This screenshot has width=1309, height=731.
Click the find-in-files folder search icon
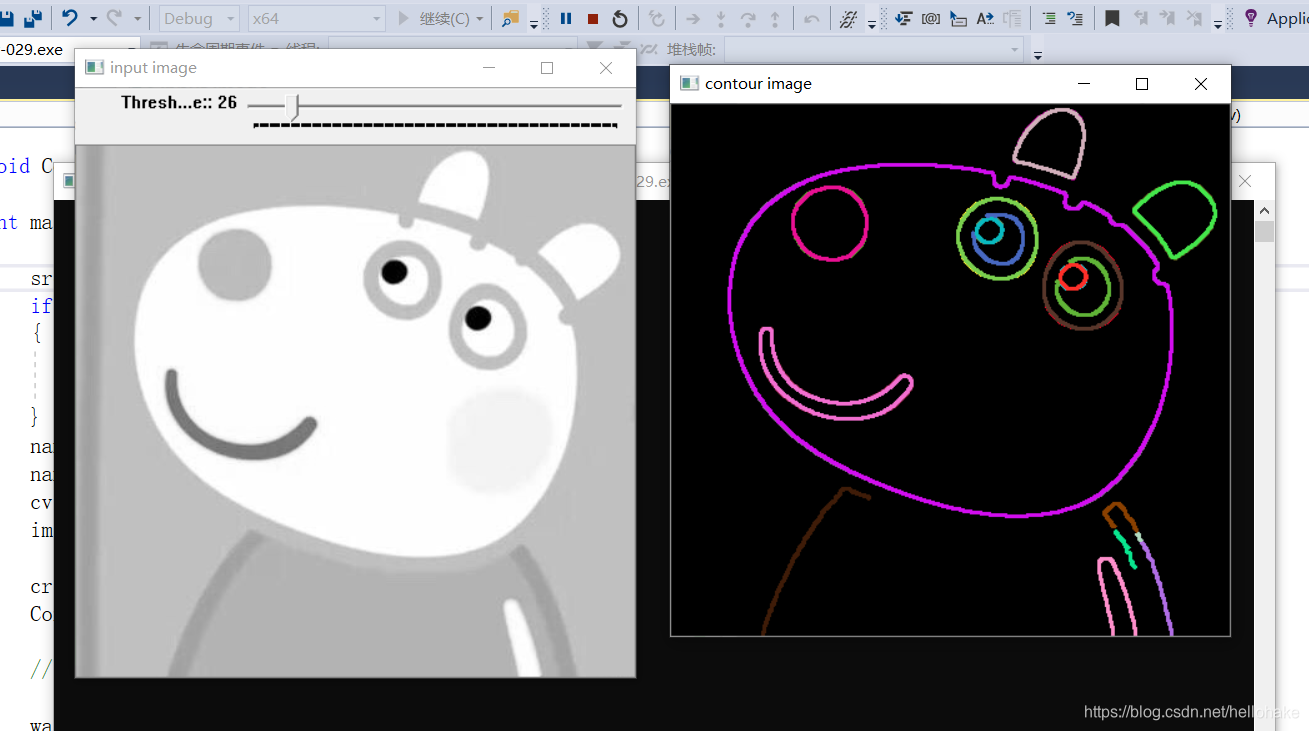[x=511, y=18]
